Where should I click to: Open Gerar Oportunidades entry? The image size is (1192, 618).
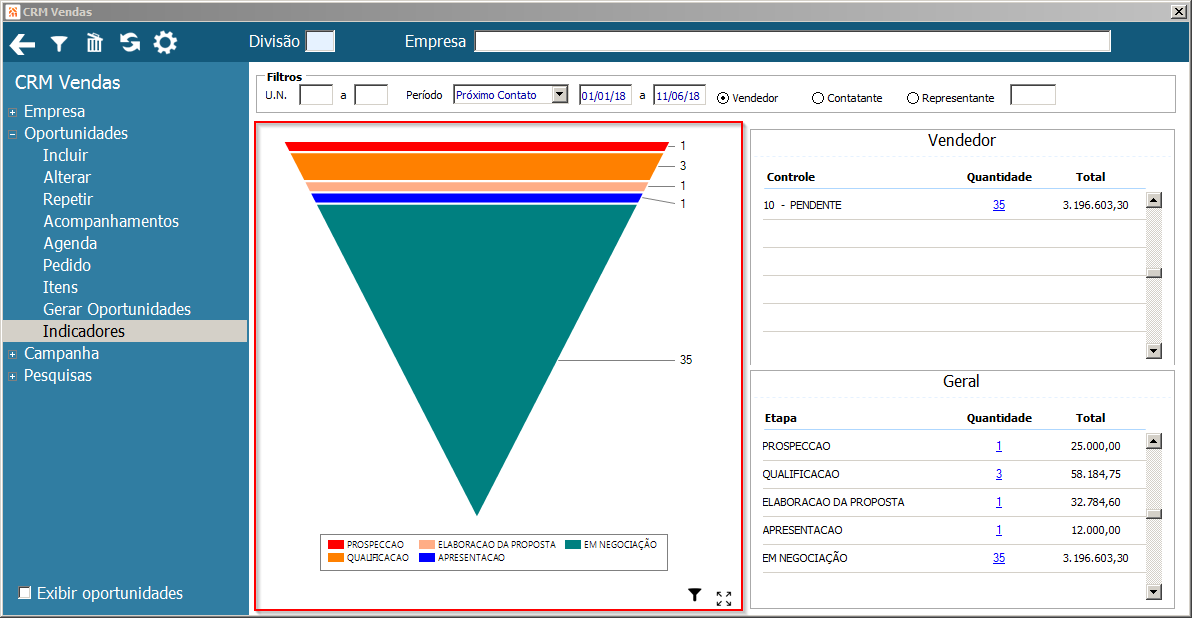(117, 309)
